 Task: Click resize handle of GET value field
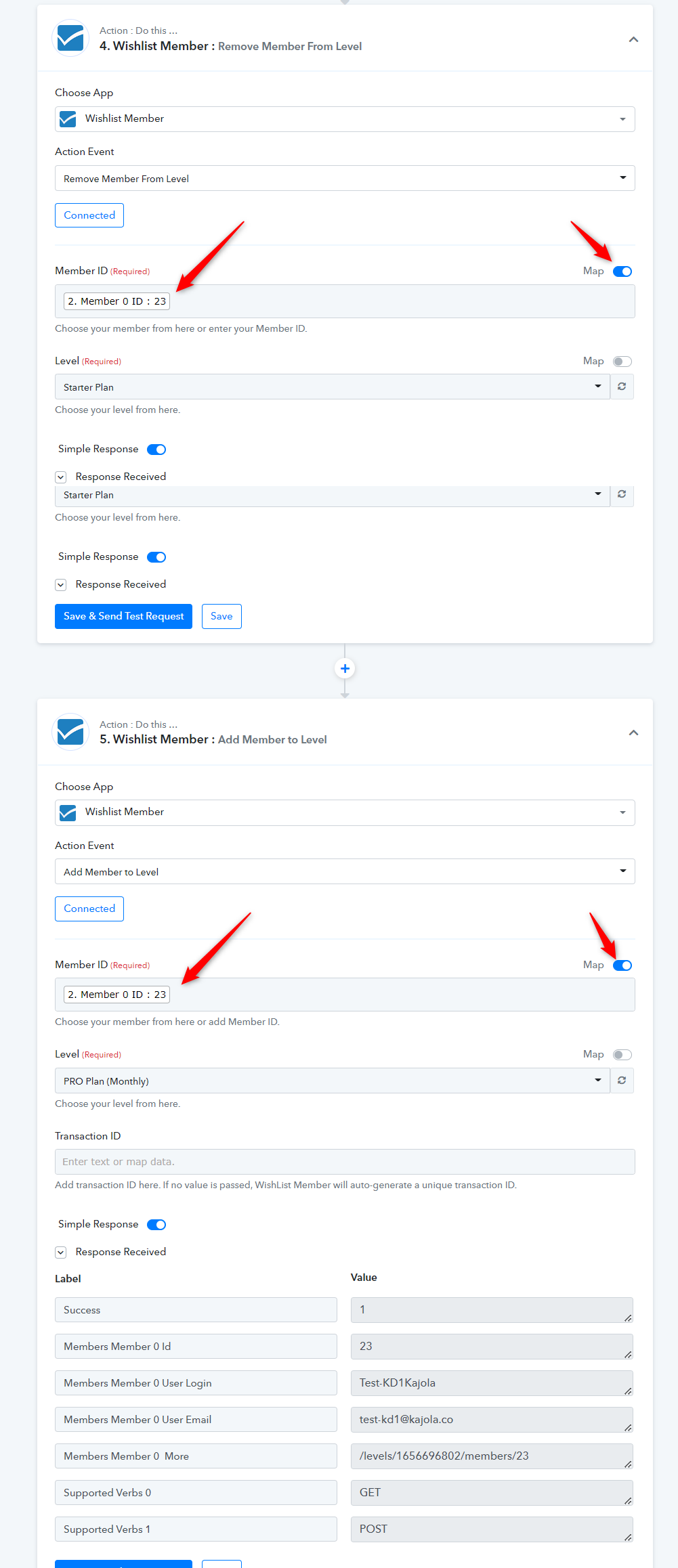tap(628, 1501)
